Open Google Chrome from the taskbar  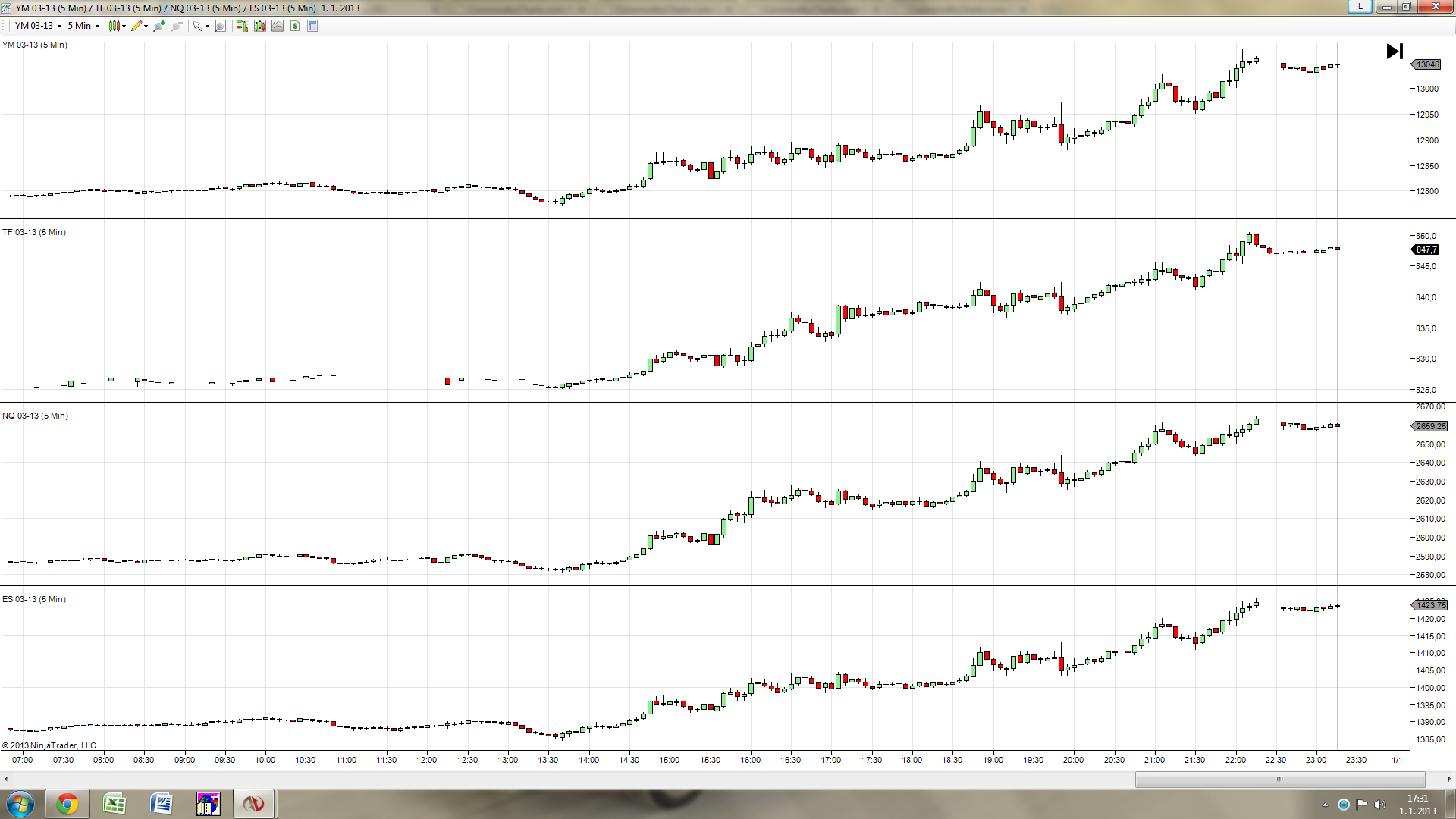point(67,804)
